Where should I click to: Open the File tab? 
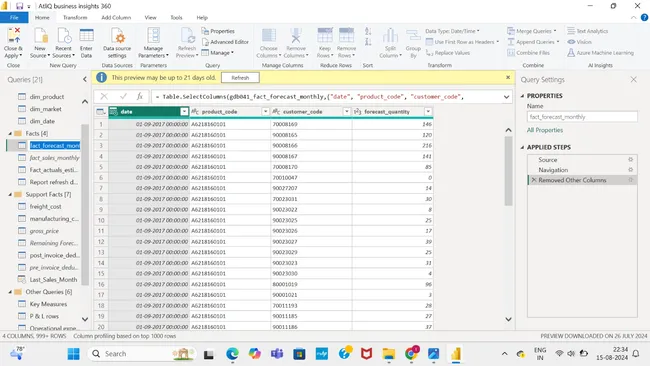[x=14, y=17]
